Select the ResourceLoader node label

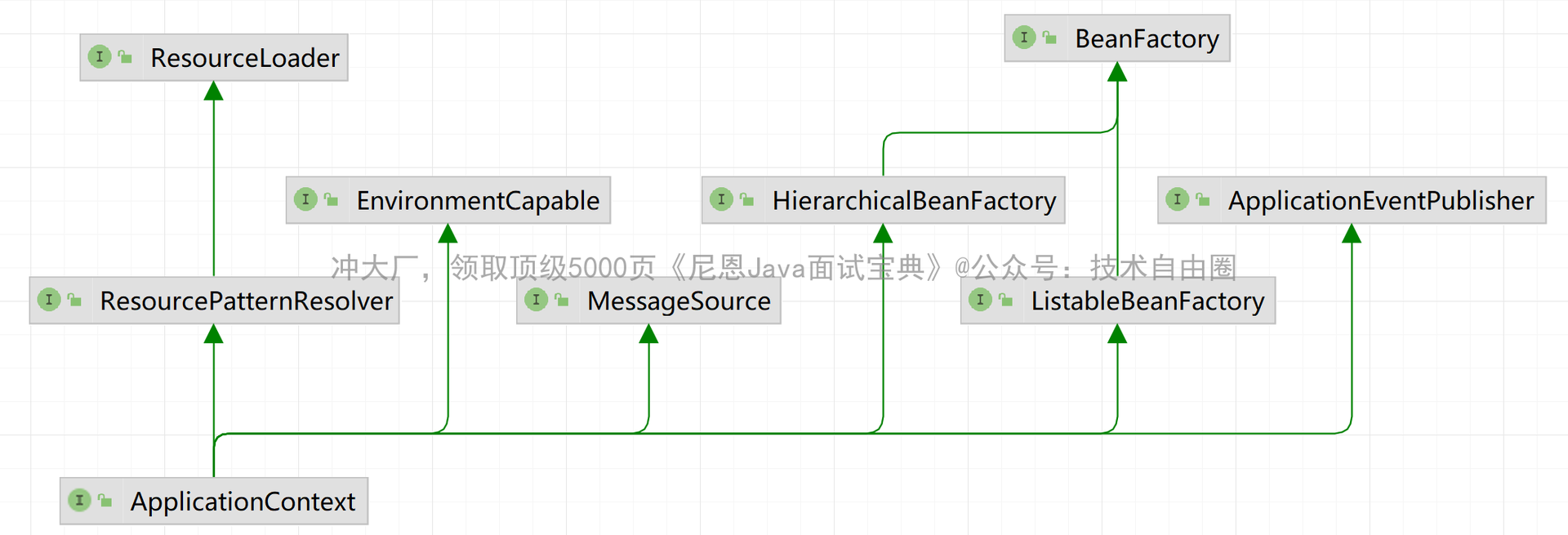[245, 58]
